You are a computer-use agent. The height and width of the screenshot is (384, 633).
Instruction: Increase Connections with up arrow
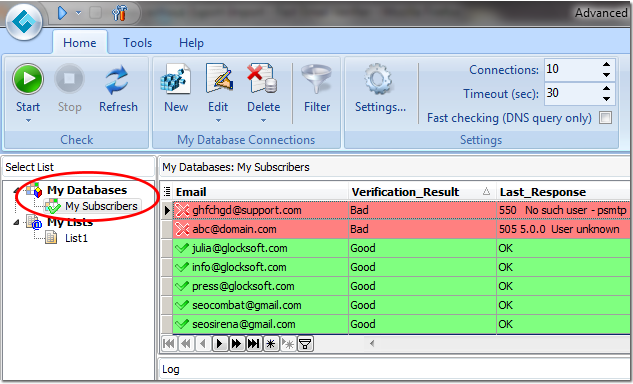pos(606,64)
